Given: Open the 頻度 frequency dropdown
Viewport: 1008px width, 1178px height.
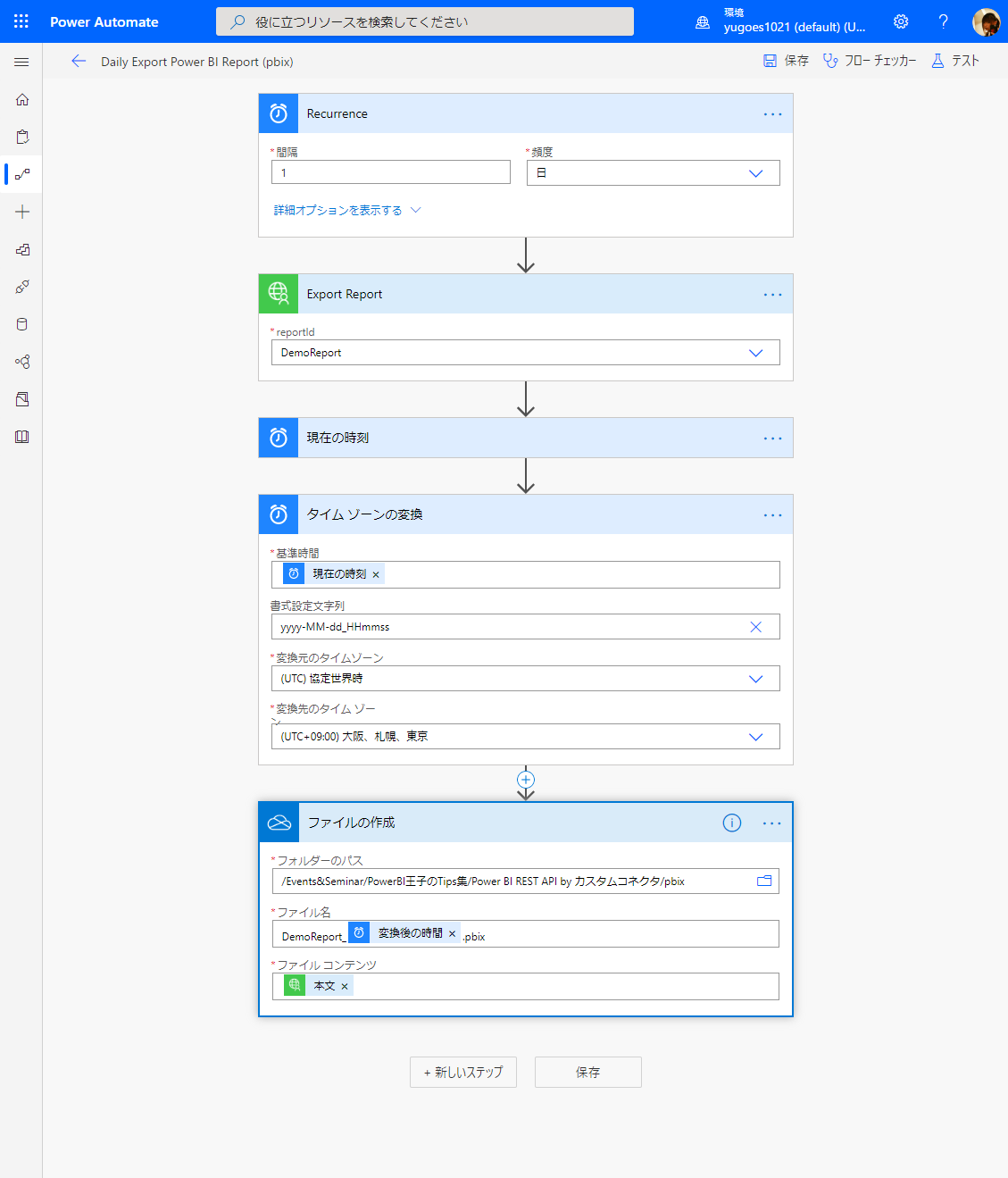Looking at the screenshot, I should [x=654, y=173].
